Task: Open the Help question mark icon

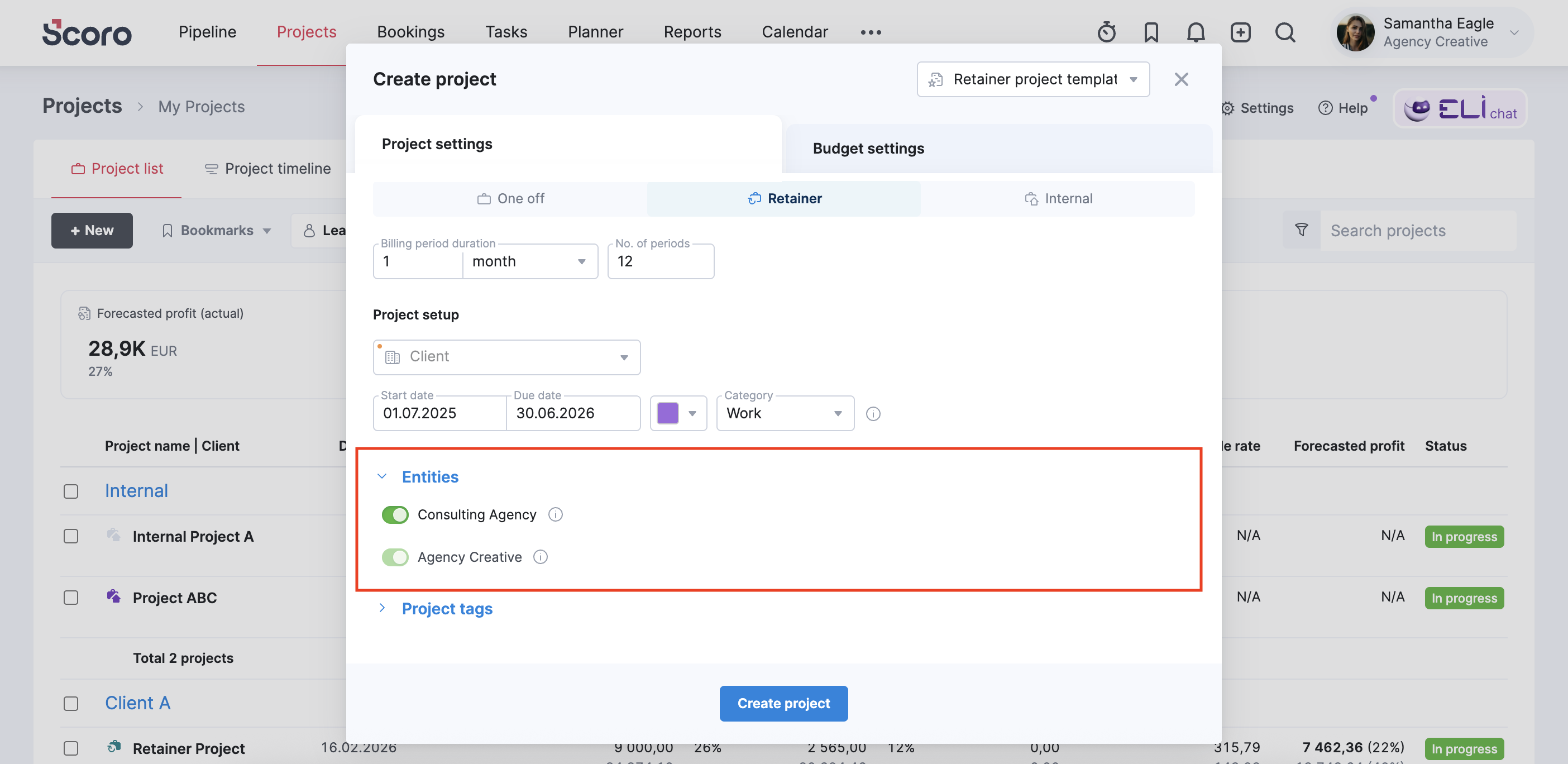Action: (x=1325, y=108)
